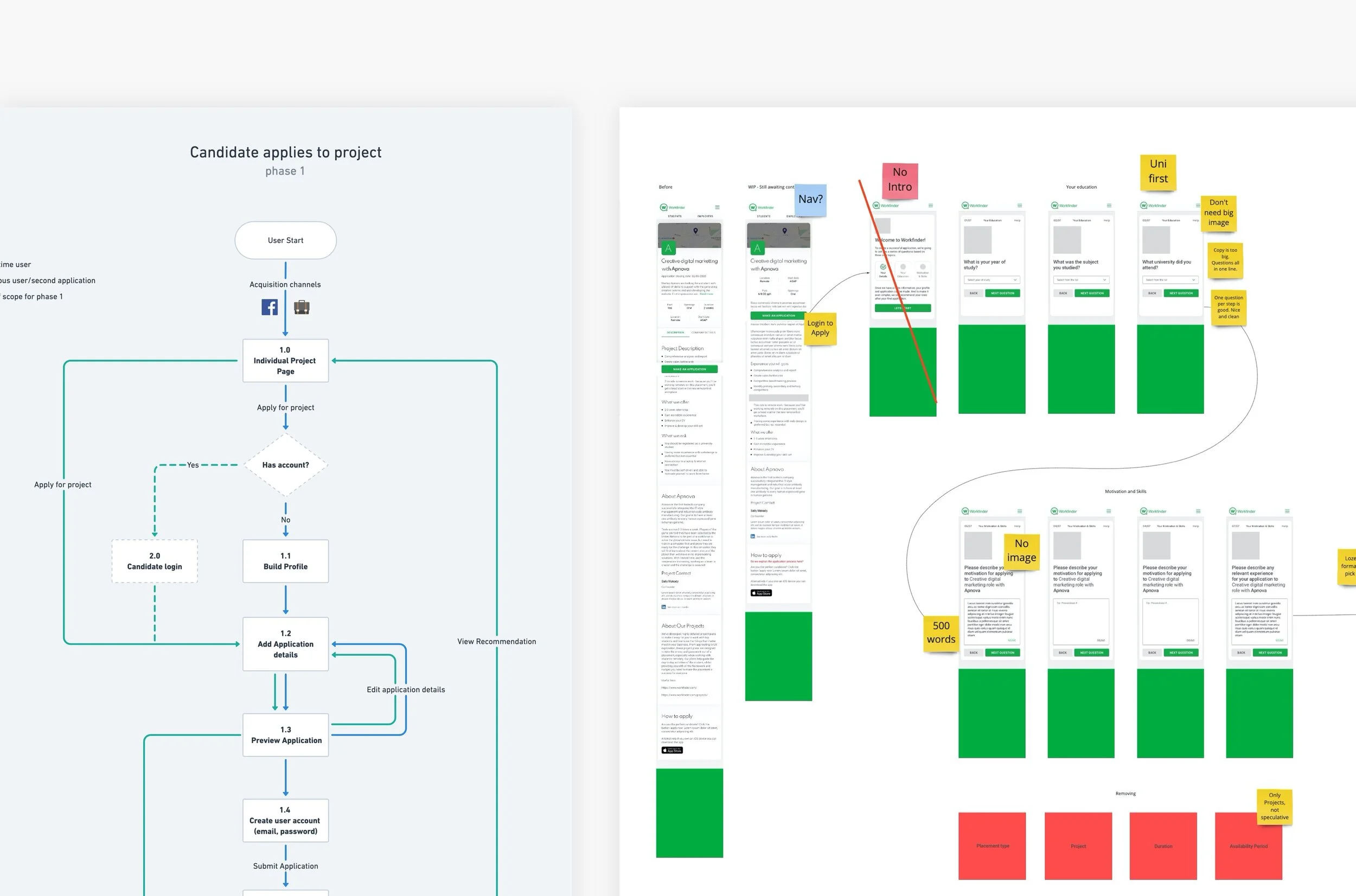Select the Motivation & Skills step radio circle
The image size is (1356, 896).
pos(923,267)
